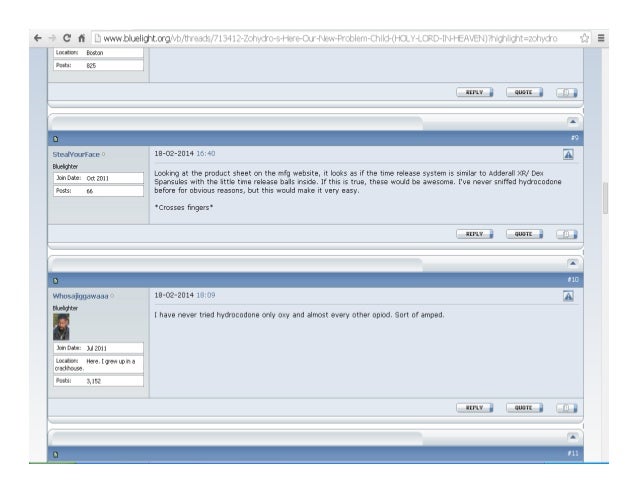Quote Whosajiggawaaa's post

524,408
